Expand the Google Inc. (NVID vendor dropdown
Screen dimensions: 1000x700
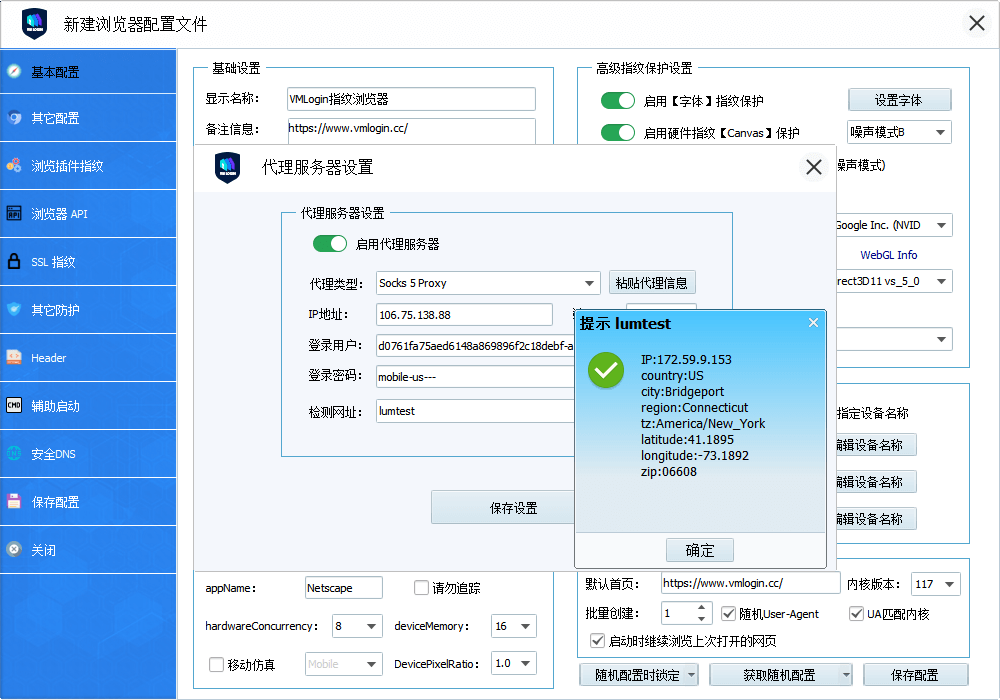click(x=894, y=225)
